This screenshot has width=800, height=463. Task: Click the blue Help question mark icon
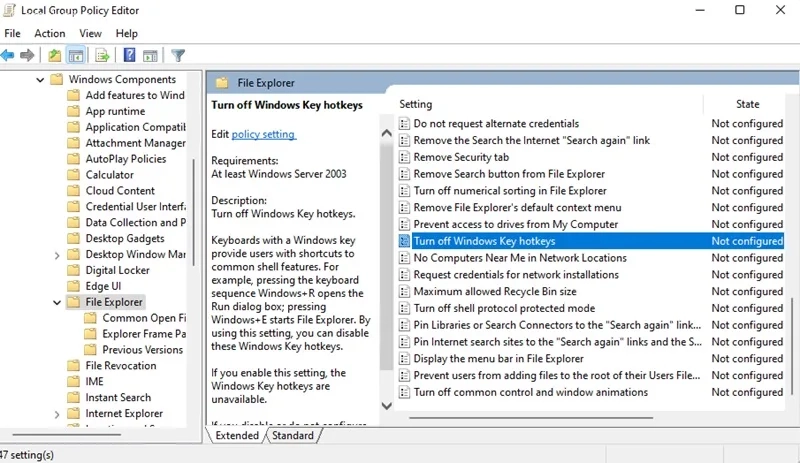[130, 55]
